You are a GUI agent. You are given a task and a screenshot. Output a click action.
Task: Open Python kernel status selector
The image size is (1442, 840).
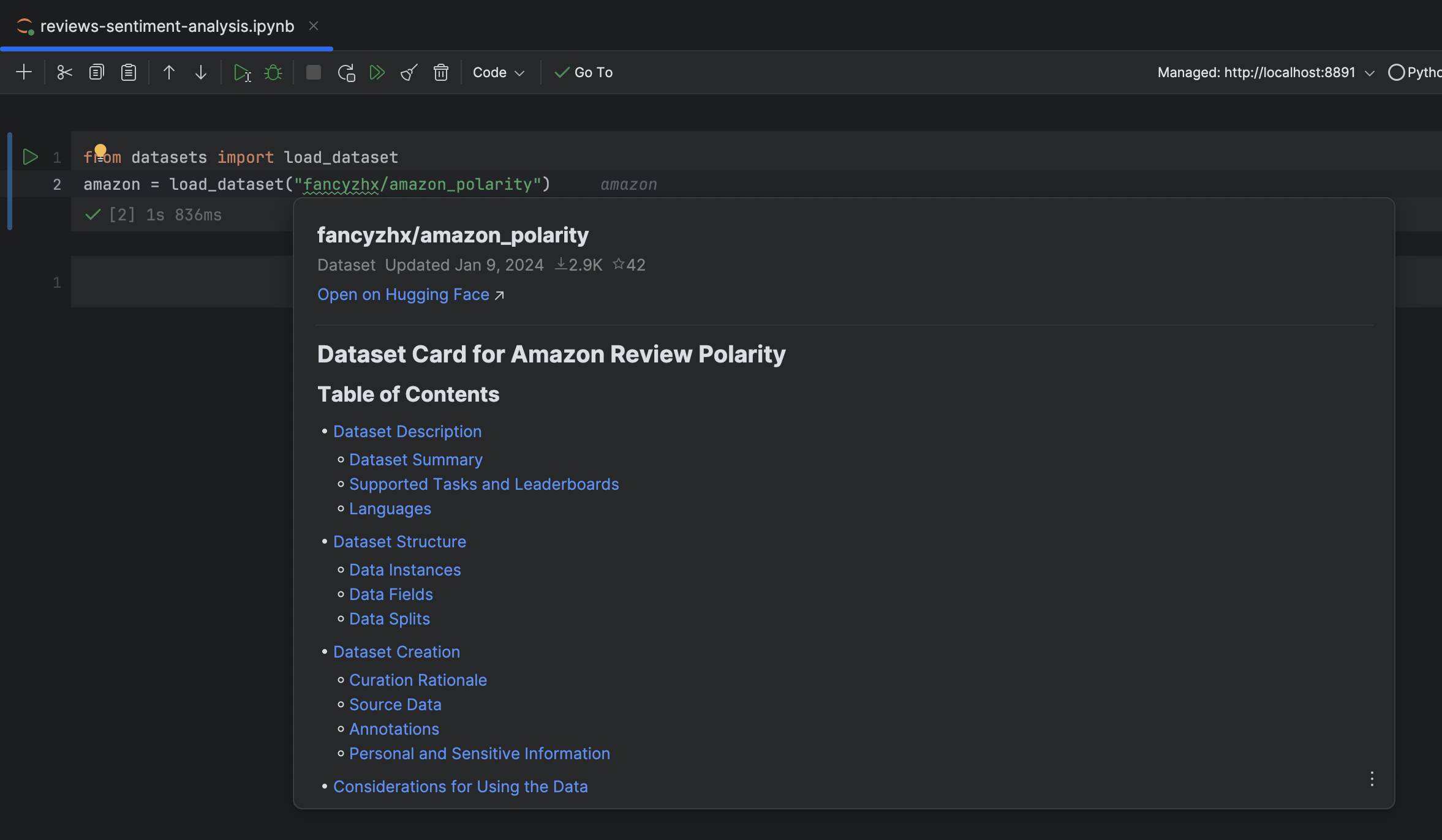click(1414, 72)
